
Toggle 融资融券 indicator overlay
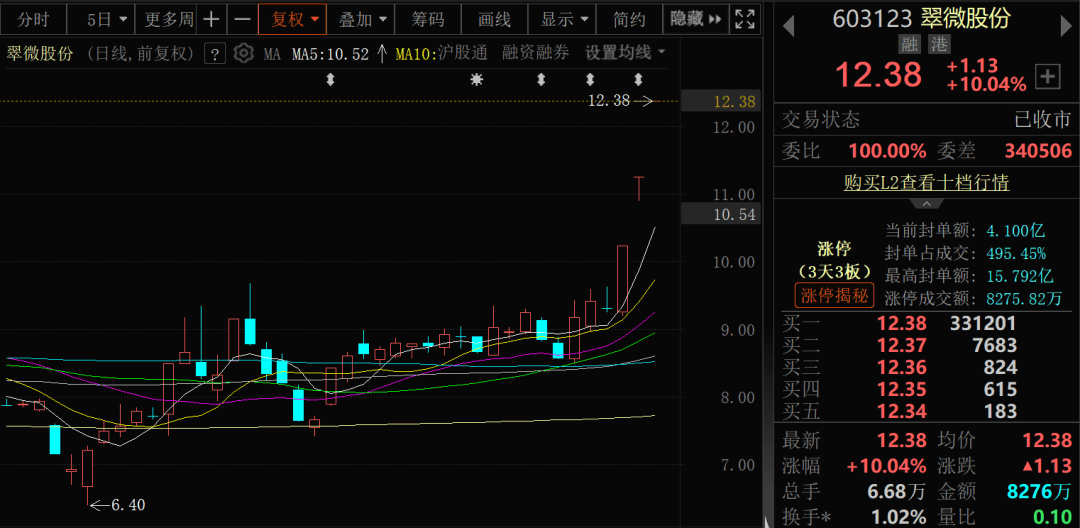535,52
